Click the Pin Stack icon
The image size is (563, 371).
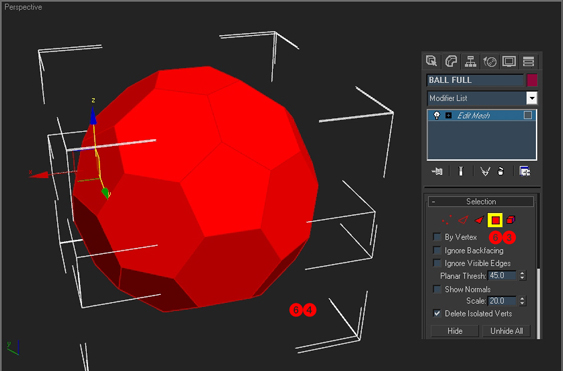click(437, 172)
